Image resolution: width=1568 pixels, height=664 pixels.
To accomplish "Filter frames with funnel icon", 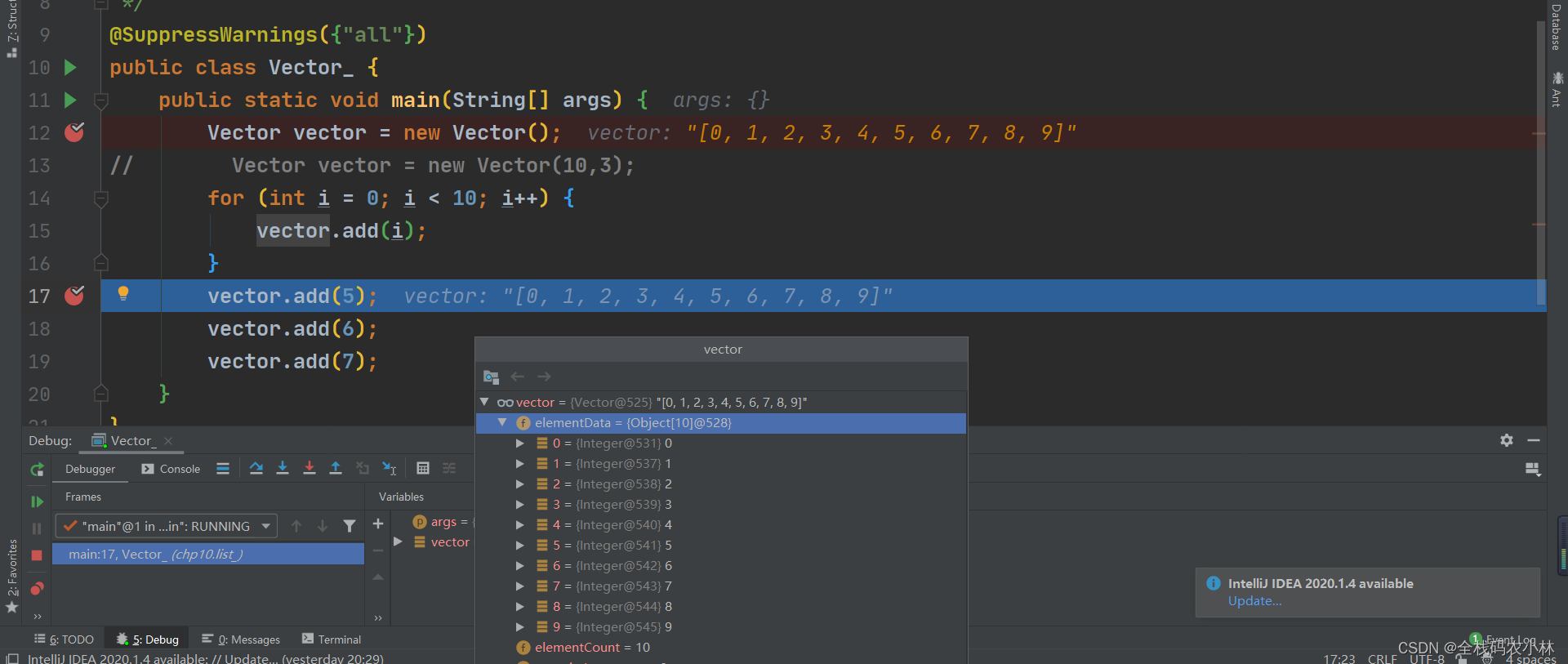I will 350,526.
